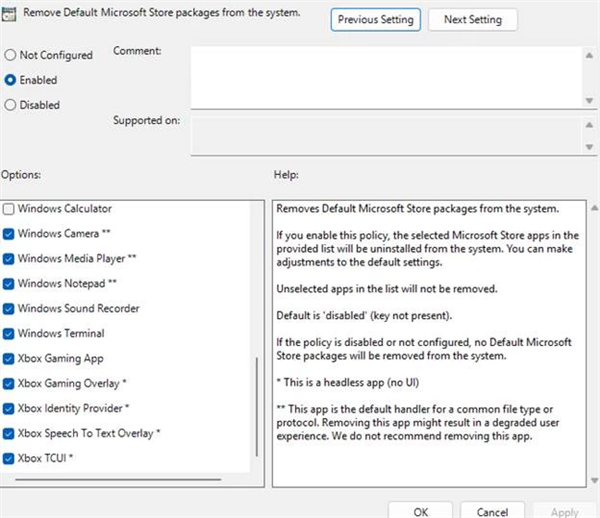Uncheck the Windows Camera checkbox

[x=9, y=234]
